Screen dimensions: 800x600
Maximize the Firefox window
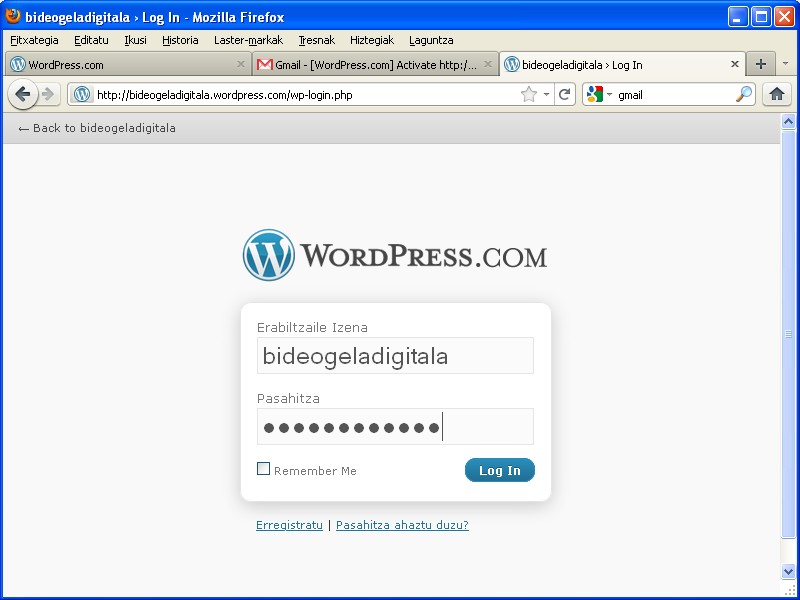761,17
